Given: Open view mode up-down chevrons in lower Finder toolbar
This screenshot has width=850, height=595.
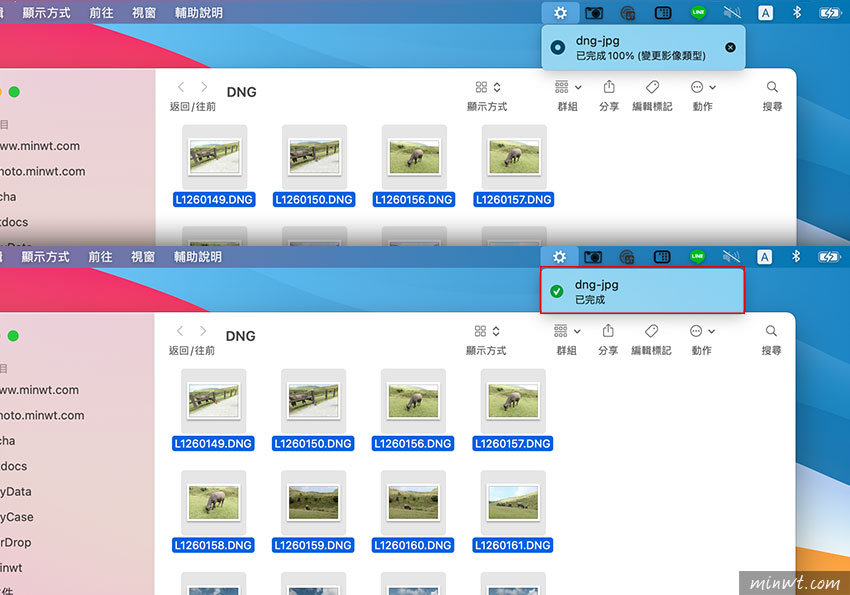Looking at the screenshot, I should pyautogui.click(x=496, y=331).
